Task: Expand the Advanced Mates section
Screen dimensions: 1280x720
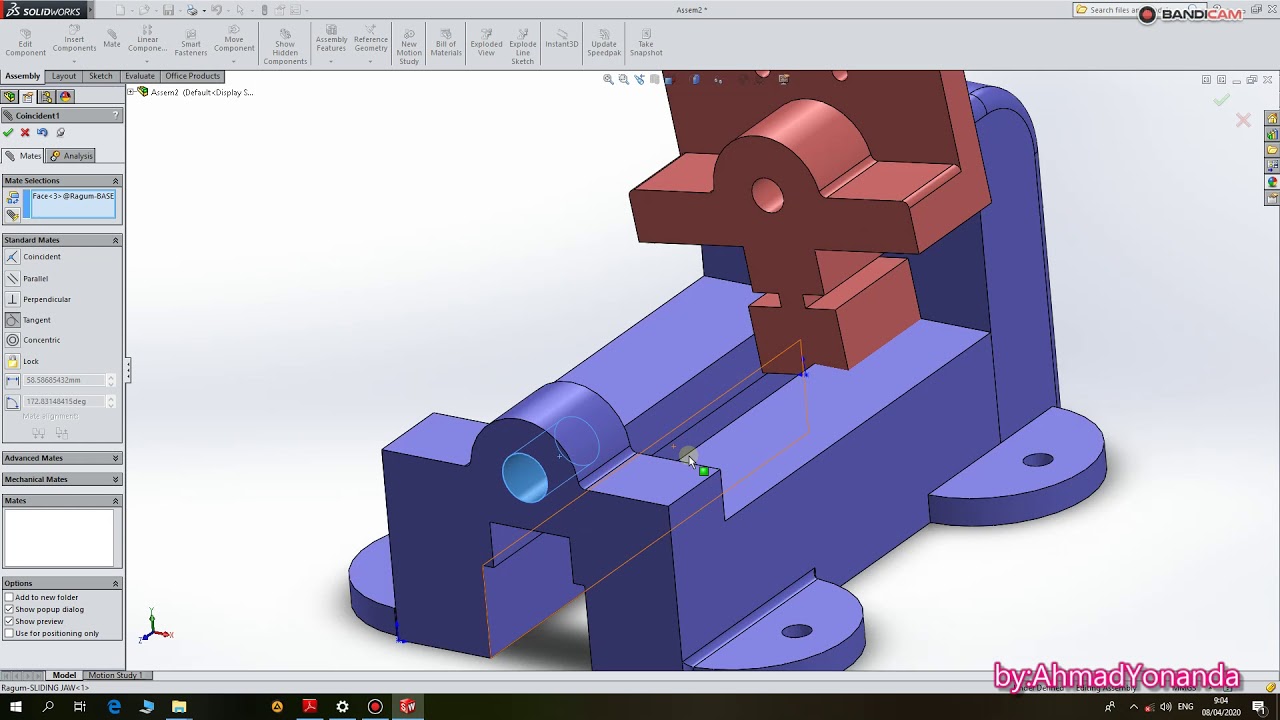Action: [62, 458]
